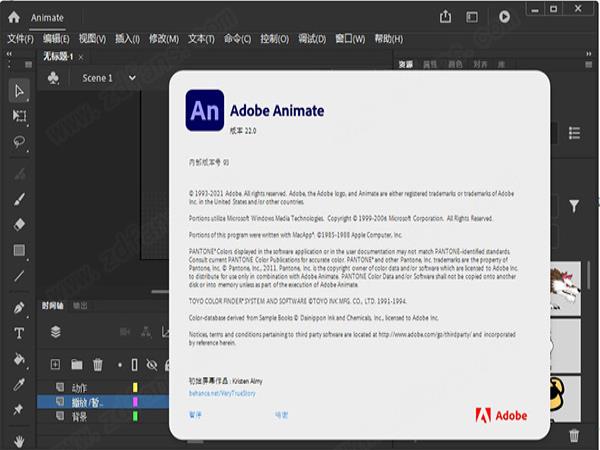Viewport: 600px width, 450px height.
Task: Close the 无标题-1 document tab
Action: click(81, 57)
